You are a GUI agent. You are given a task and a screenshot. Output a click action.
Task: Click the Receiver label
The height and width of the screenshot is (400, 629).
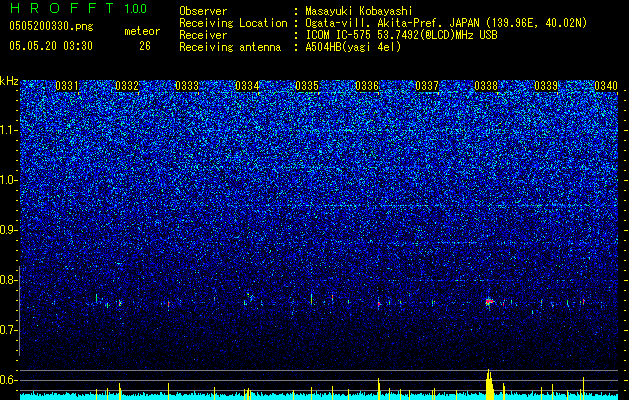203,35
